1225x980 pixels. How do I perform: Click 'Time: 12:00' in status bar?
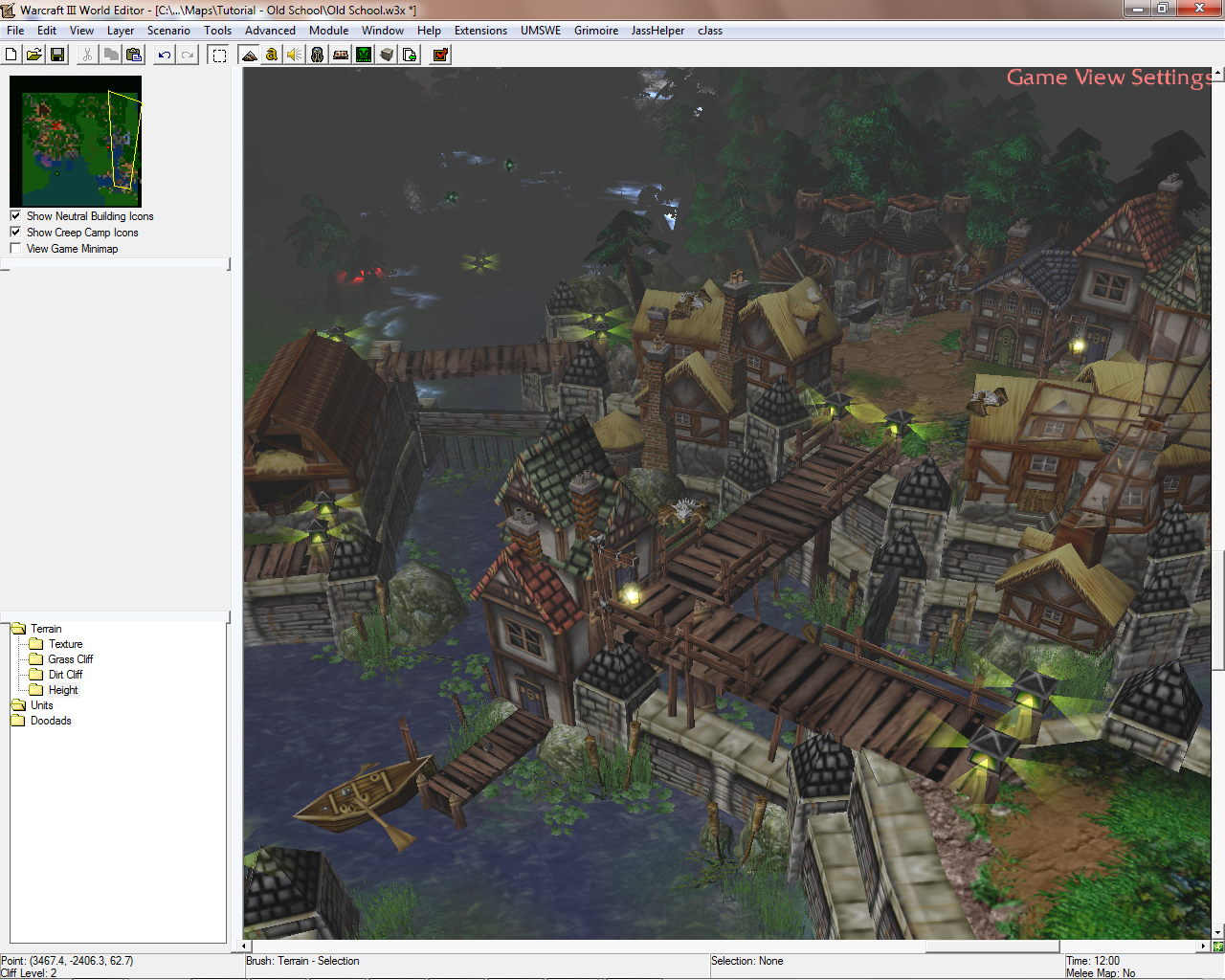pos(1093,961)
